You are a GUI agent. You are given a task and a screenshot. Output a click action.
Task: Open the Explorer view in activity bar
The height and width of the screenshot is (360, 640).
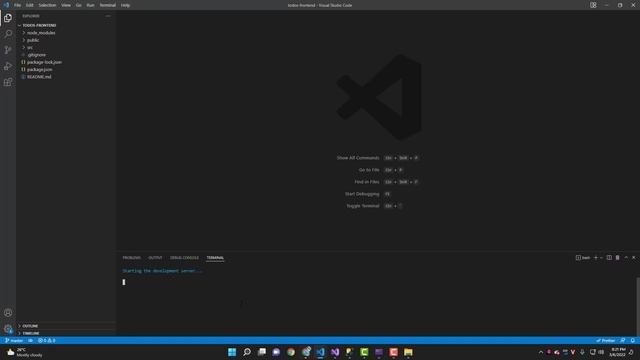(x=8, y=18)
